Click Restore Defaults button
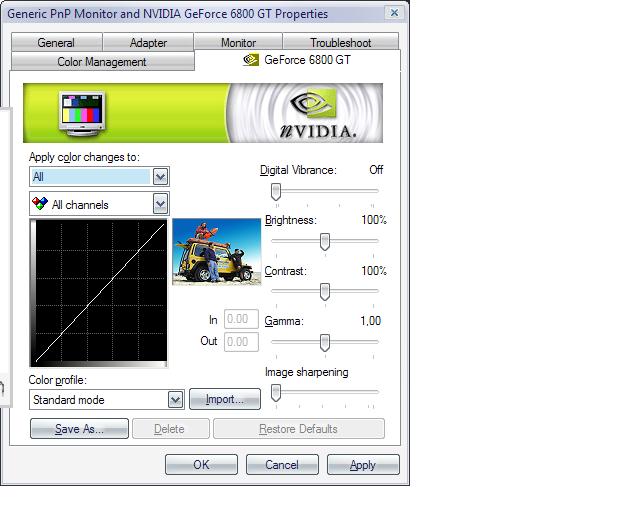Image resolution: width=640 pixels, height=512 pixels. coord(299,429)
